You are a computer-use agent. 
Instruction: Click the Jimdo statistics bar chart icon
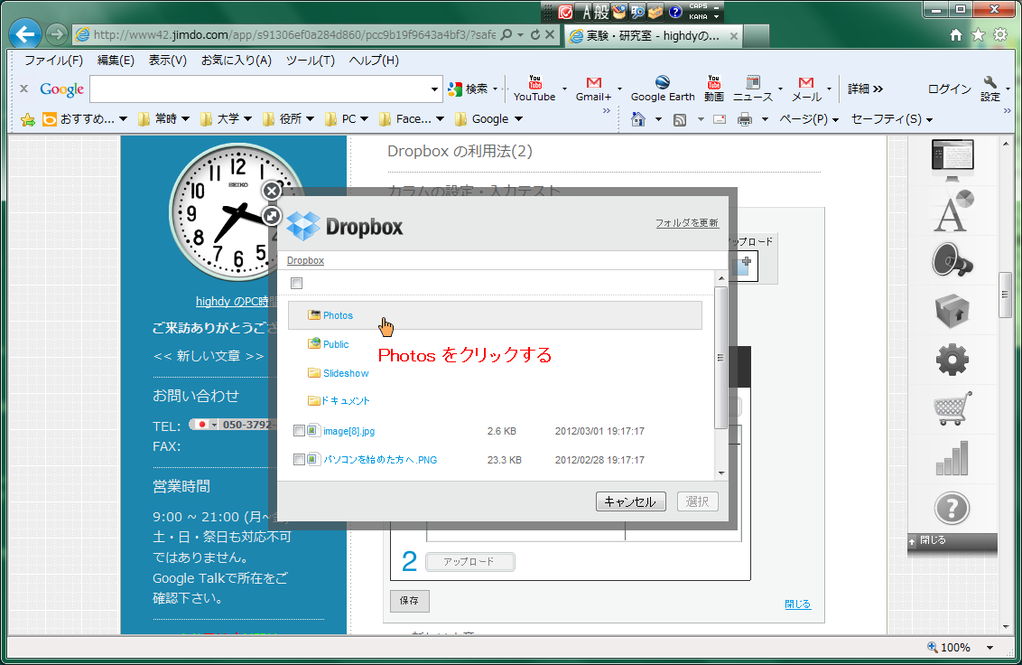click(x=952, y=458)
